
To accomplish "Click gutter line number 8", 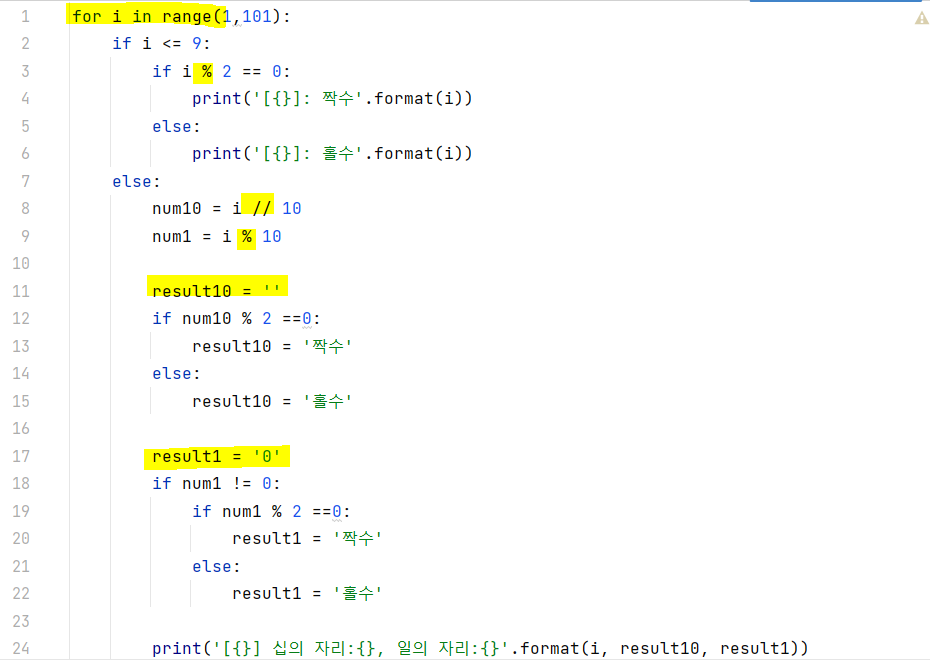I will (25, 209).
